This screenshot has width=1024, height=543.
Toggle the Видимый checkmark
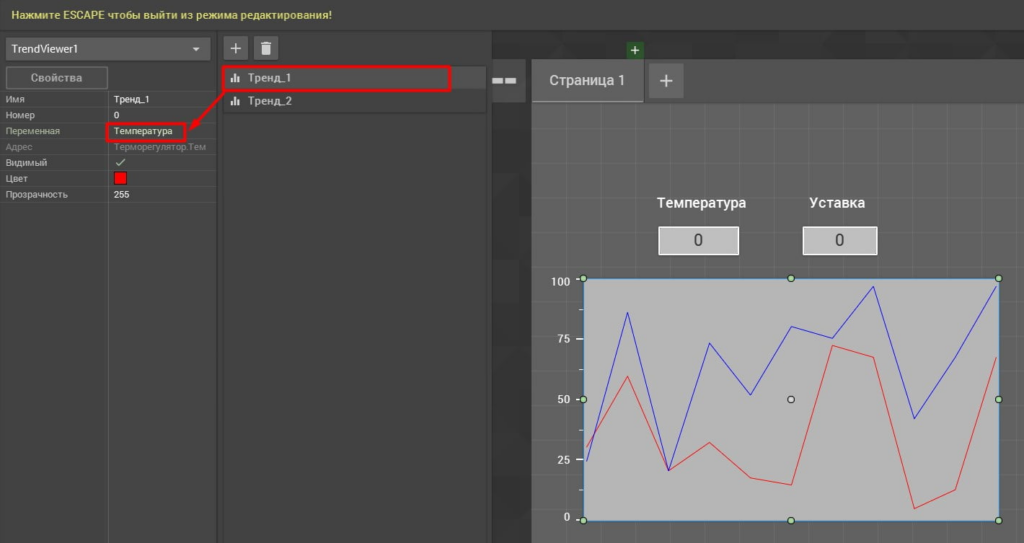pos(120,162)
